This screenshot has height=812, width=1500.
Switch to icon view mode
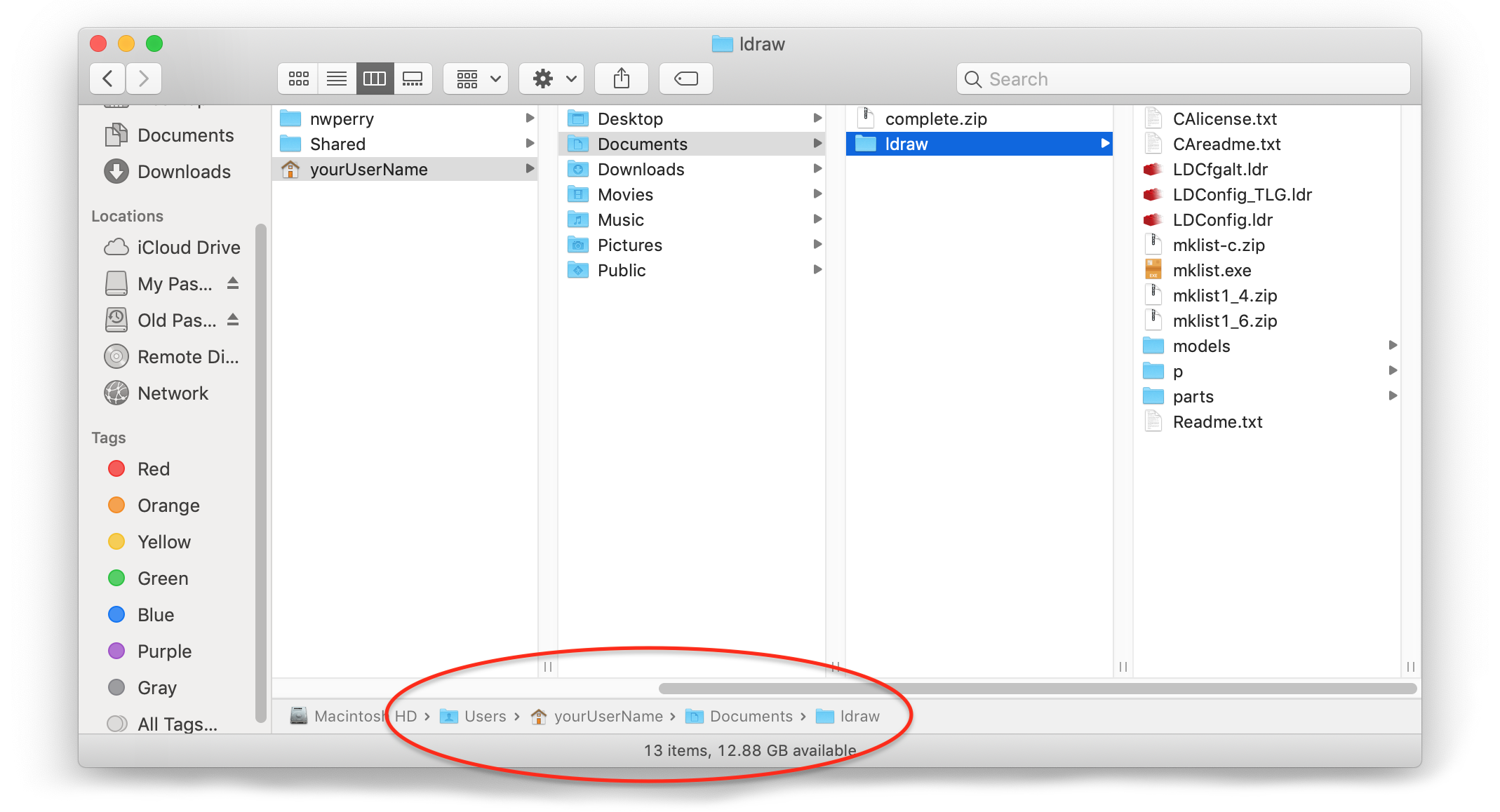coord(299,79)
